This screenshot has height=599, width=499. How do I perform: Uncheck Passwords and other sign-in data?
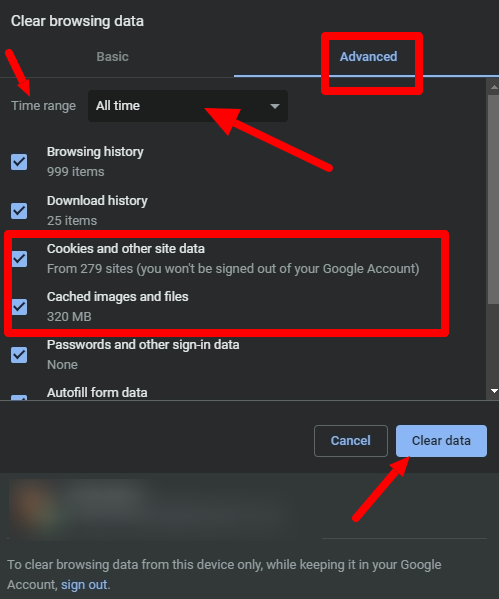pyautogui.click(x=19, y=355)
